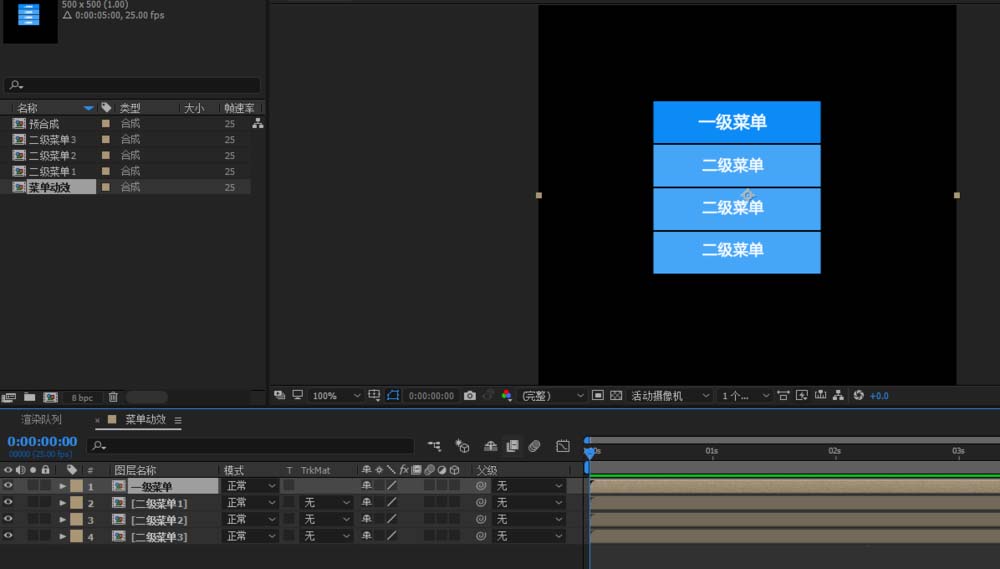Open grid and guide options icon

(x=374, y=395)
